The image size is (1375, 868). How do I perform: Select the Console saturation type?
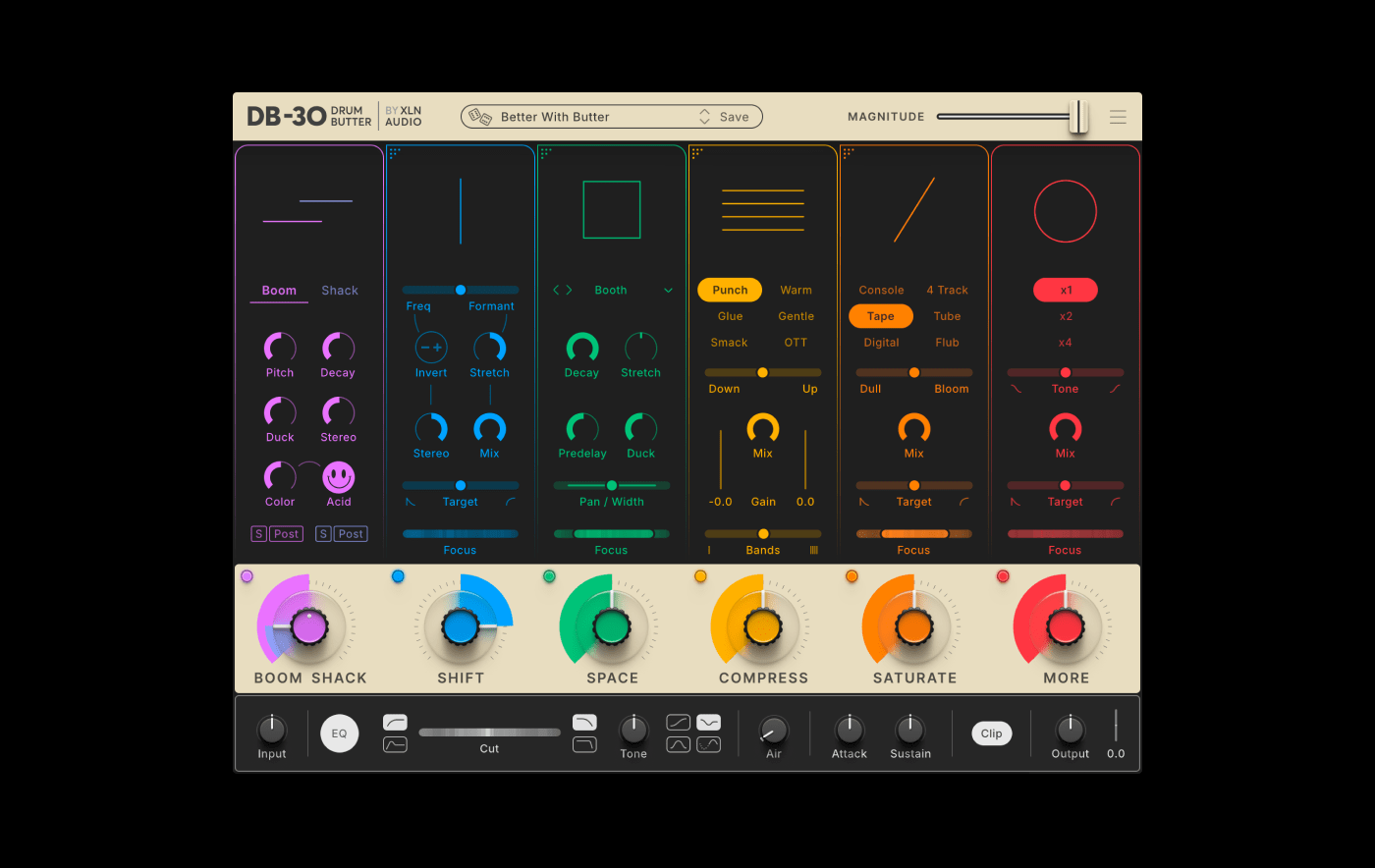(881, 291)
